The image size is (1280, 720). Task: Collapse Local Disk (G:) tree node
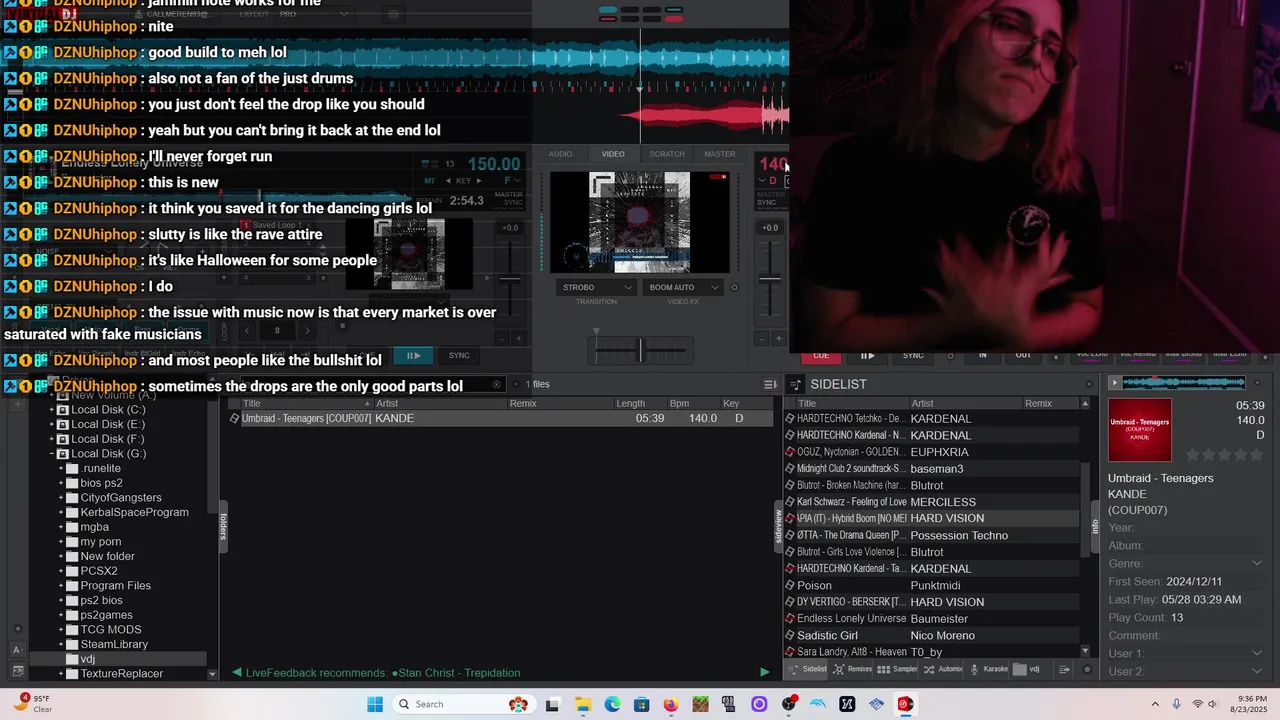(50, 453)
